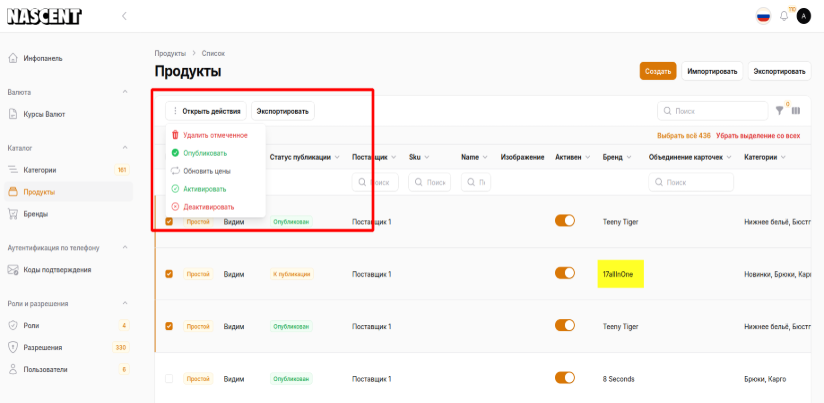
Task: Click the orange Создать button
Action: click(658, 71)
